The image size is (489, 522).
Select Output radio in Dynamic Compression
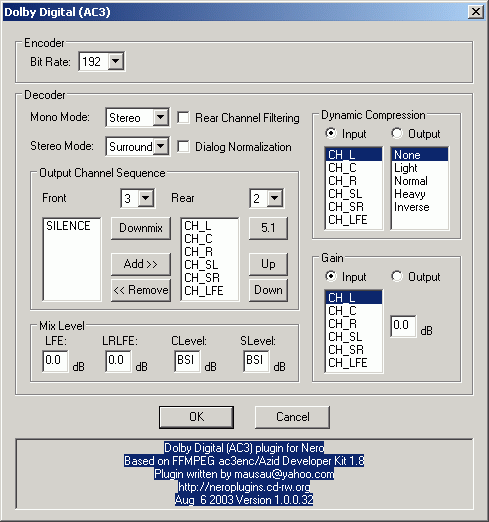click(397, 134)
